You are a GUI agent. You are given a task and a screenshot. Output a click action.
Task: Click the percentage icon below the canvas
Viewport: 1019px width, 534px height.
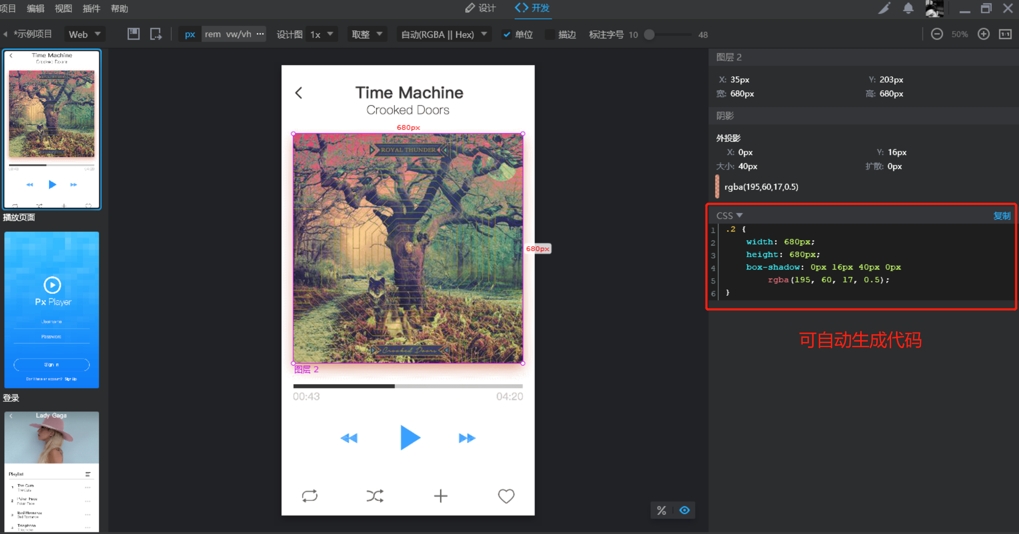(661, 510)
